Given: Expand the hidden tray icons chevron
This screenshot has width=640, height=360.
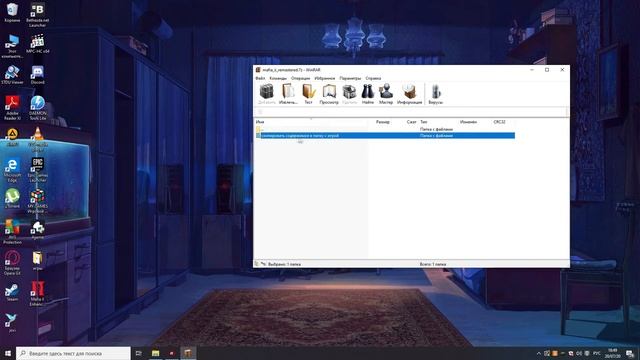Looking at the screenshot, I should click(x=538, y=353).
